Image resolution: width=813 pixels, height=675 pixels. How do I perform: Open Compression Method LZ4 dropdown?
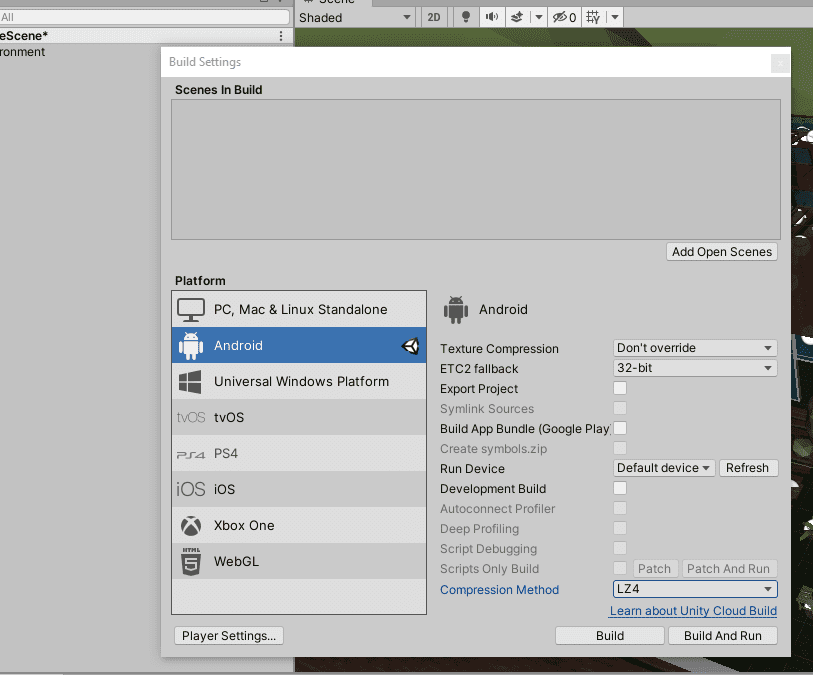click(x=695, y=589)
